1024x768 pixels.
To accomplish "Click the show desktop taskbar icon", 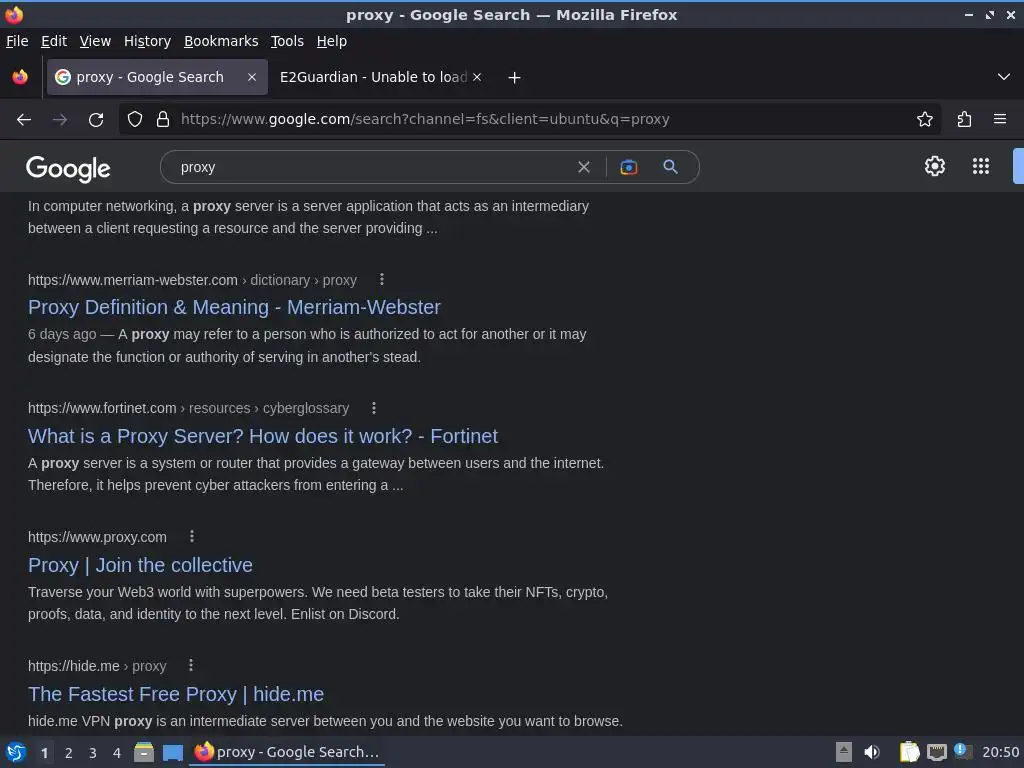I will tap(173, 752).
